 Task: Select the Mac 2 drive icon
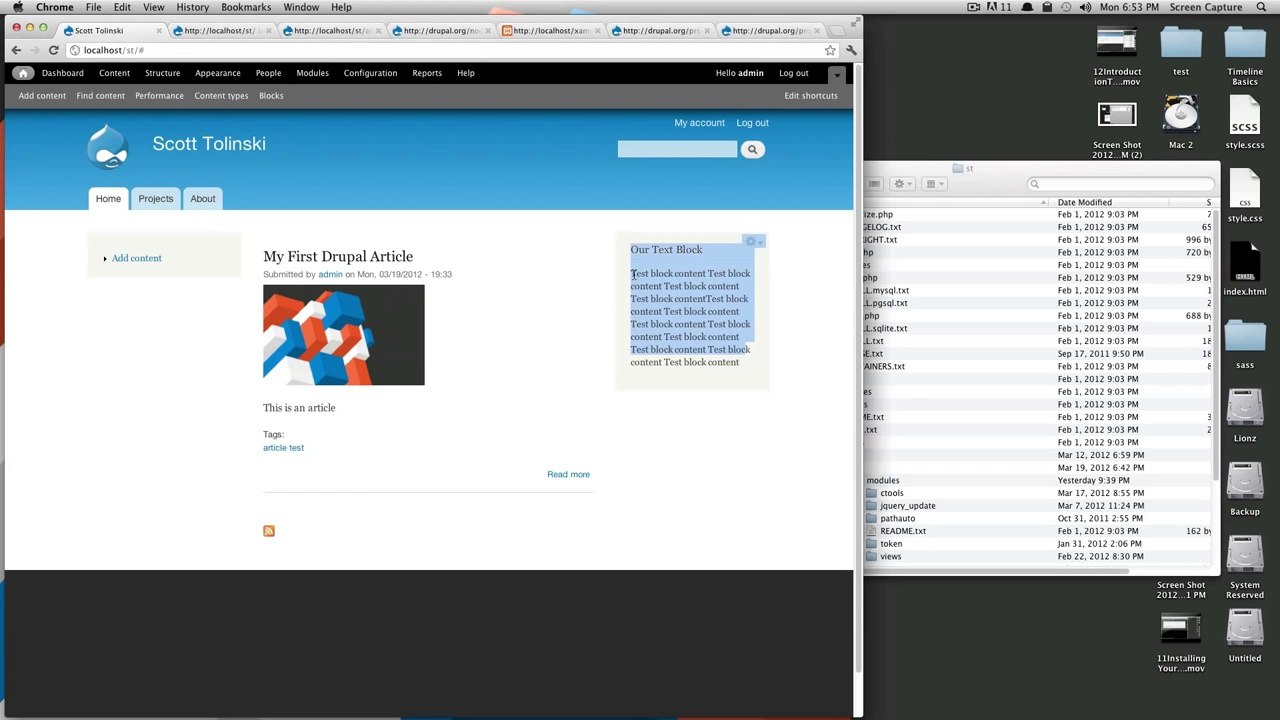pos(1181,123)
